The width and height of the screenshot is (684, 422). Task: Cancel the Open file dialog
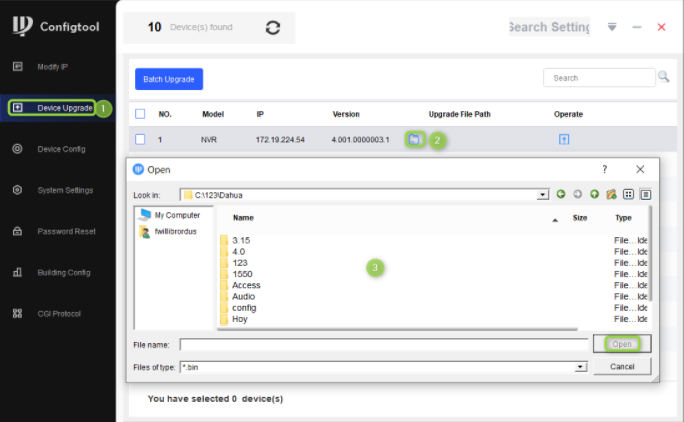(622, 367)
